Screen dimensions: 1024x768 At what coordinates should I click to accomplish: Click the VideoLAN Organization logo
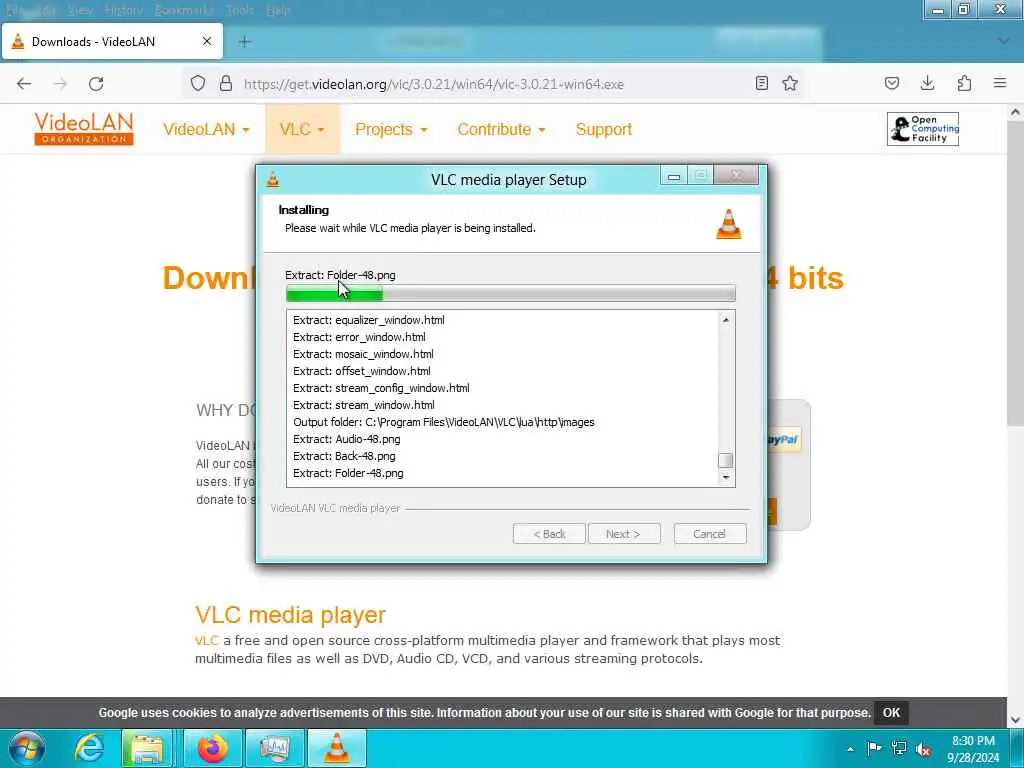click(84, 129)
